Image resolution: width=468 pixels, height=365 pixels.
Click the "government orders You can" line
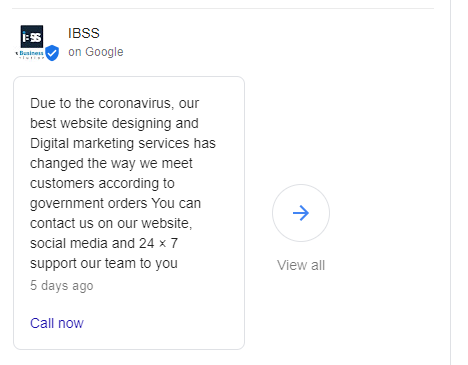point(115,203)
